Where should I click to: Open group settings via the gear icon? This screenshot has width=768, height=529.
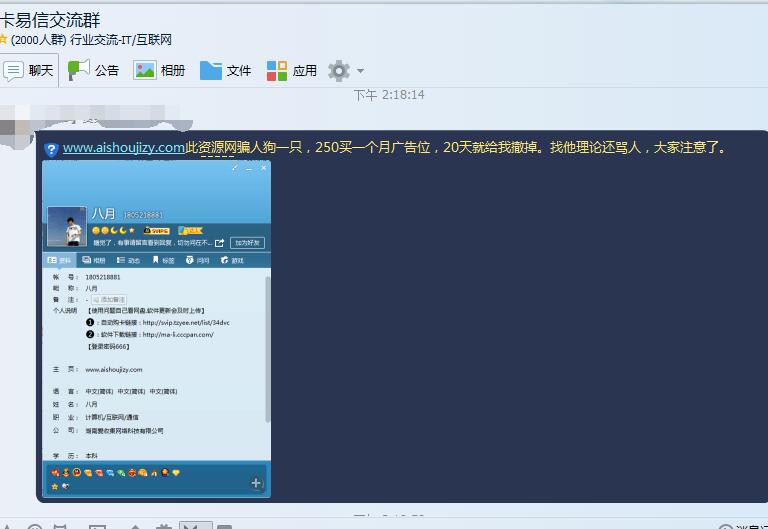coord(339,70)
